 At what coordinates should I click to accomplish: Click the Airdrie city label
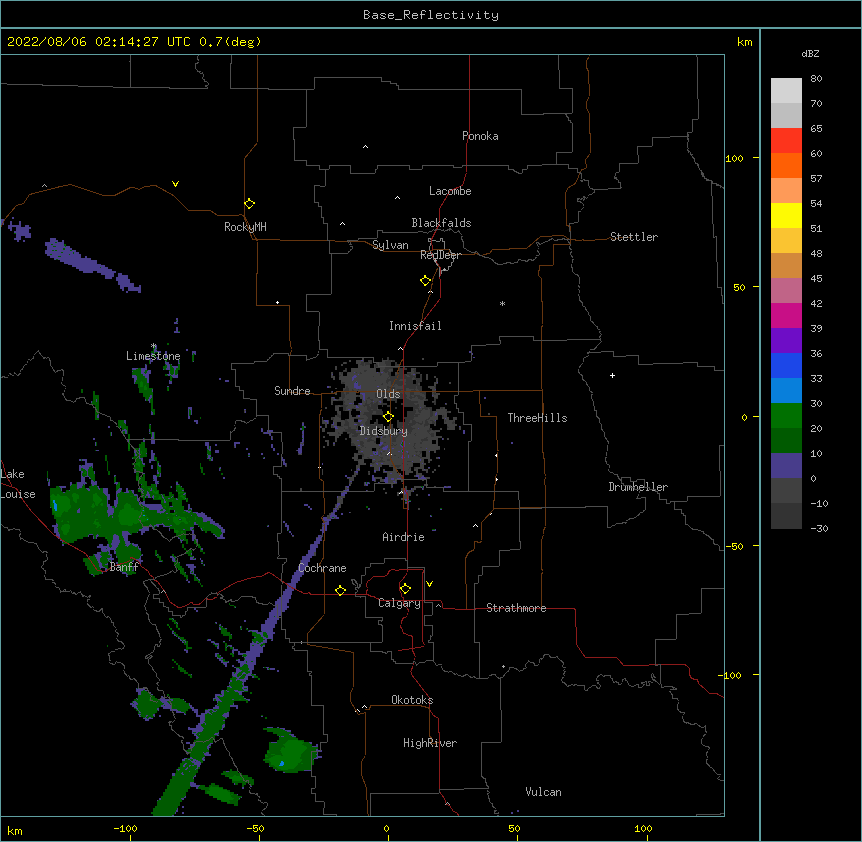(x=404, y=537)
